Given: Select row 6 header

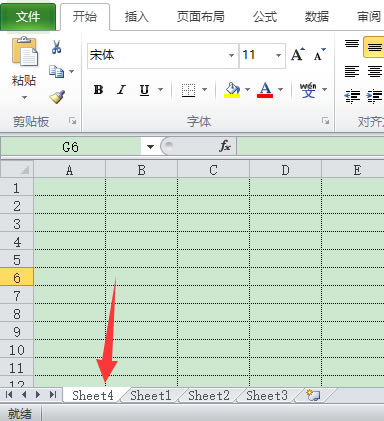Looking at the screenshot, I should click(x=17, y=277).
